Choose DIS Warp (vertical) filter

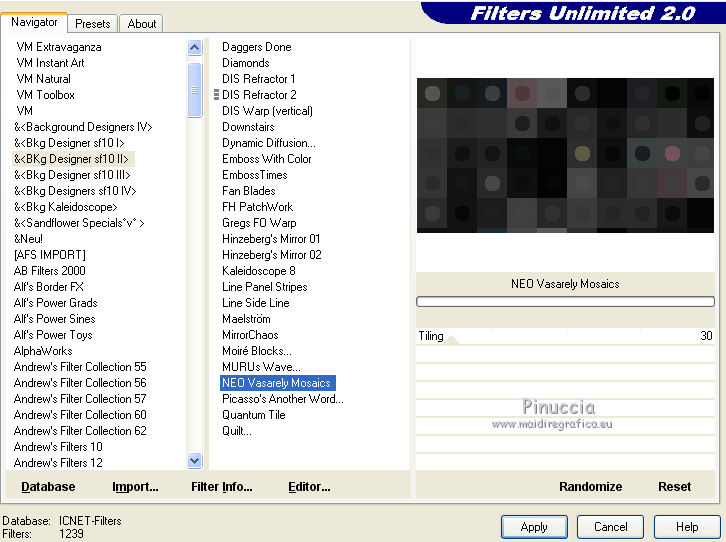pyautogui.click(x=267, y=111)
